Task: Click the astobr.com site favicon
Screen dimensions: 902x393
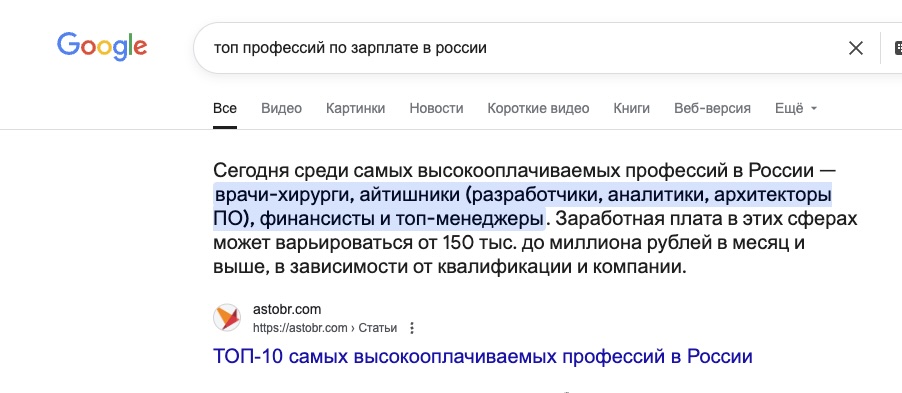Action: pyautogui.click(x=227, y=318)
